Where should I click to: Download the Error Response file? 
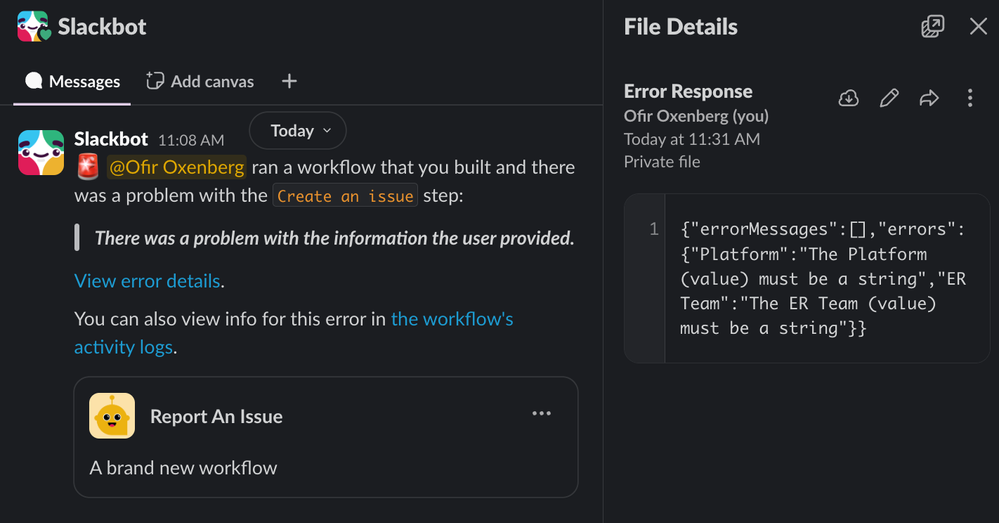(x=849, y=98)
